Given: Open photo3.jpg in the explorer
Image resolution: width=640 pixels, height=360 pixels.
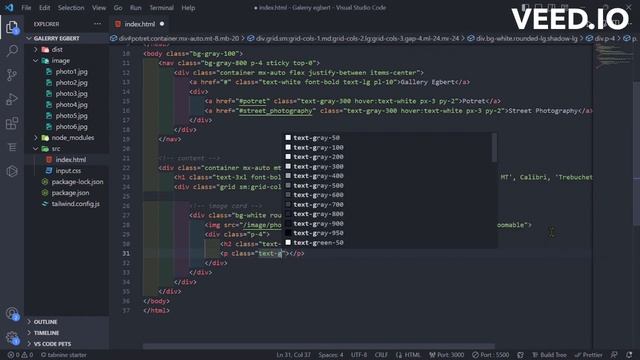Looking at the screenshot, I should click(x=71, y=93).
